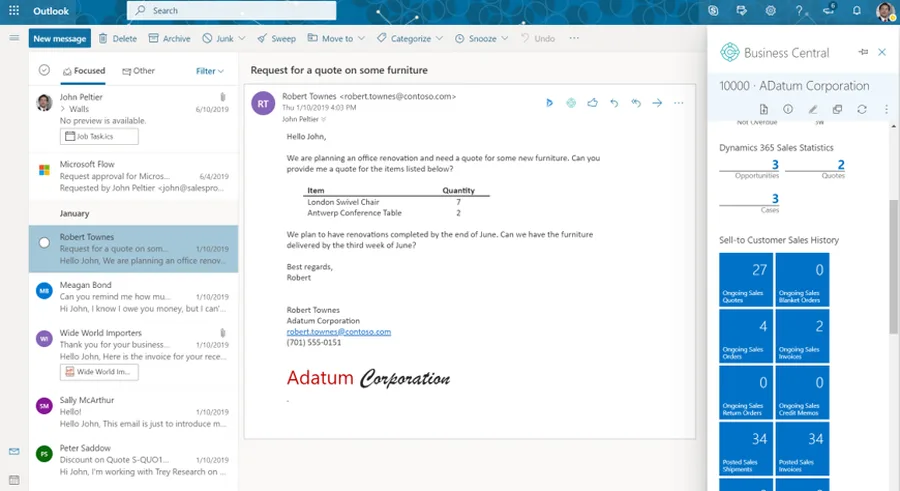Screen dimensions: 900x491
Task: Click the Microsoft Flow icon on the email
Action: coord(549,103)
